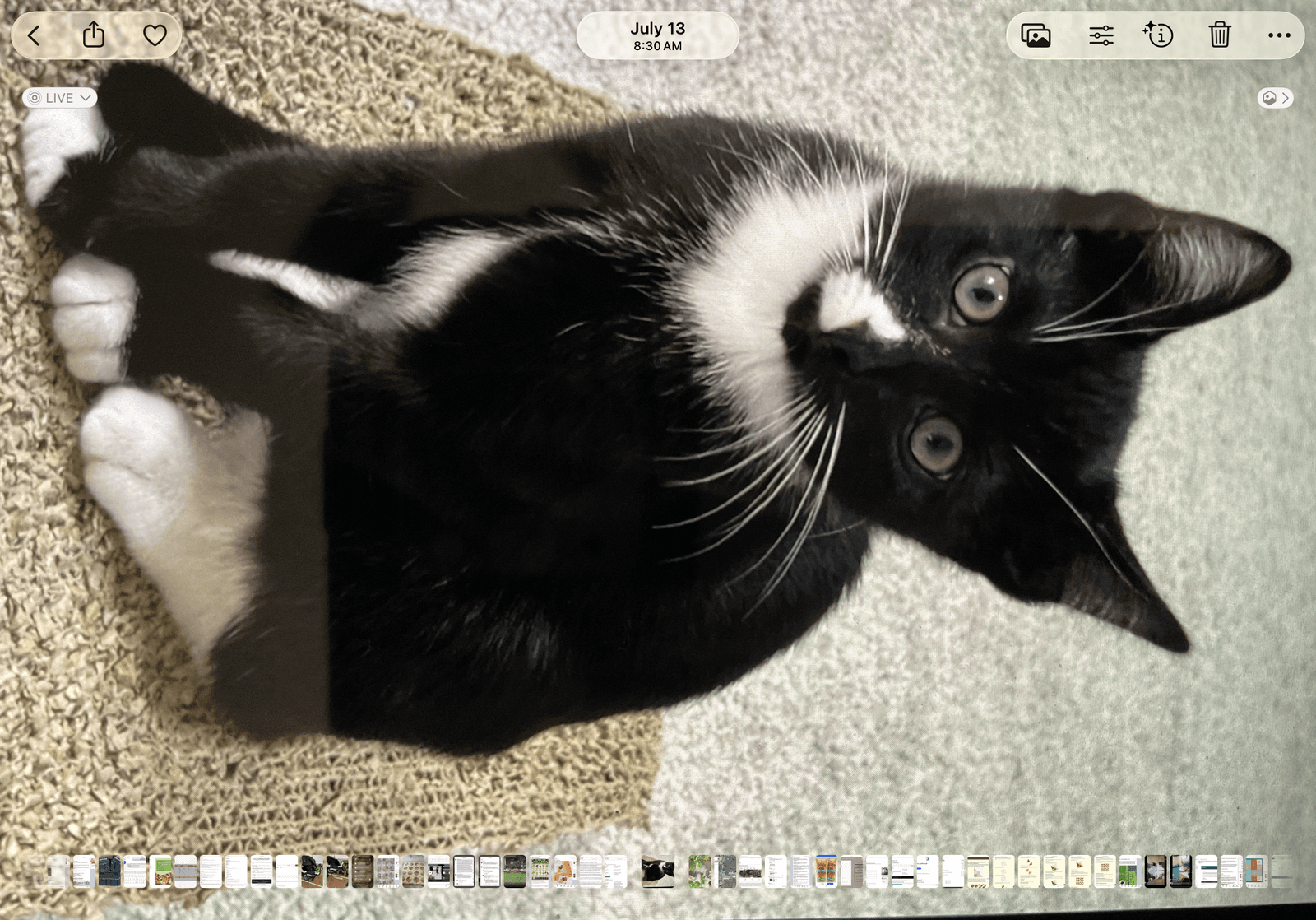Select the plants photo thumbnail after the cat
Screen dimensions: 1316x920
(700, 871)
